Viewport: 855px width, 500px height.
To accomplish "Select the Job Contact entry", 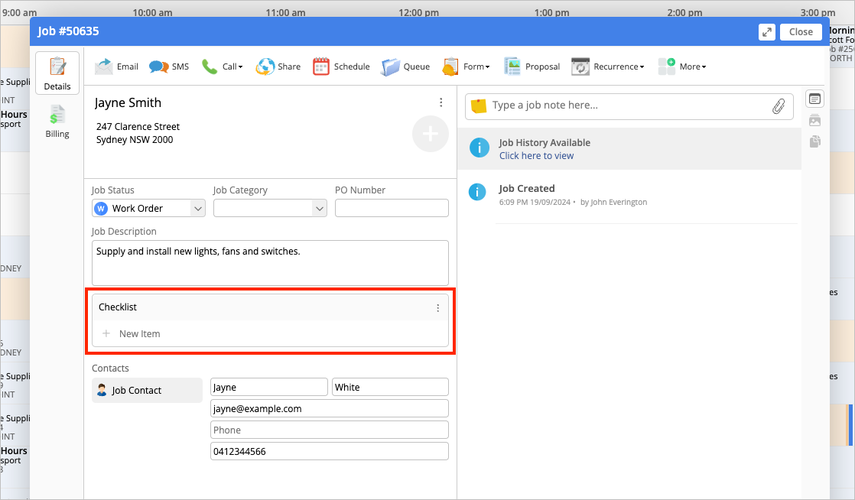I will [x=147, y=390].
